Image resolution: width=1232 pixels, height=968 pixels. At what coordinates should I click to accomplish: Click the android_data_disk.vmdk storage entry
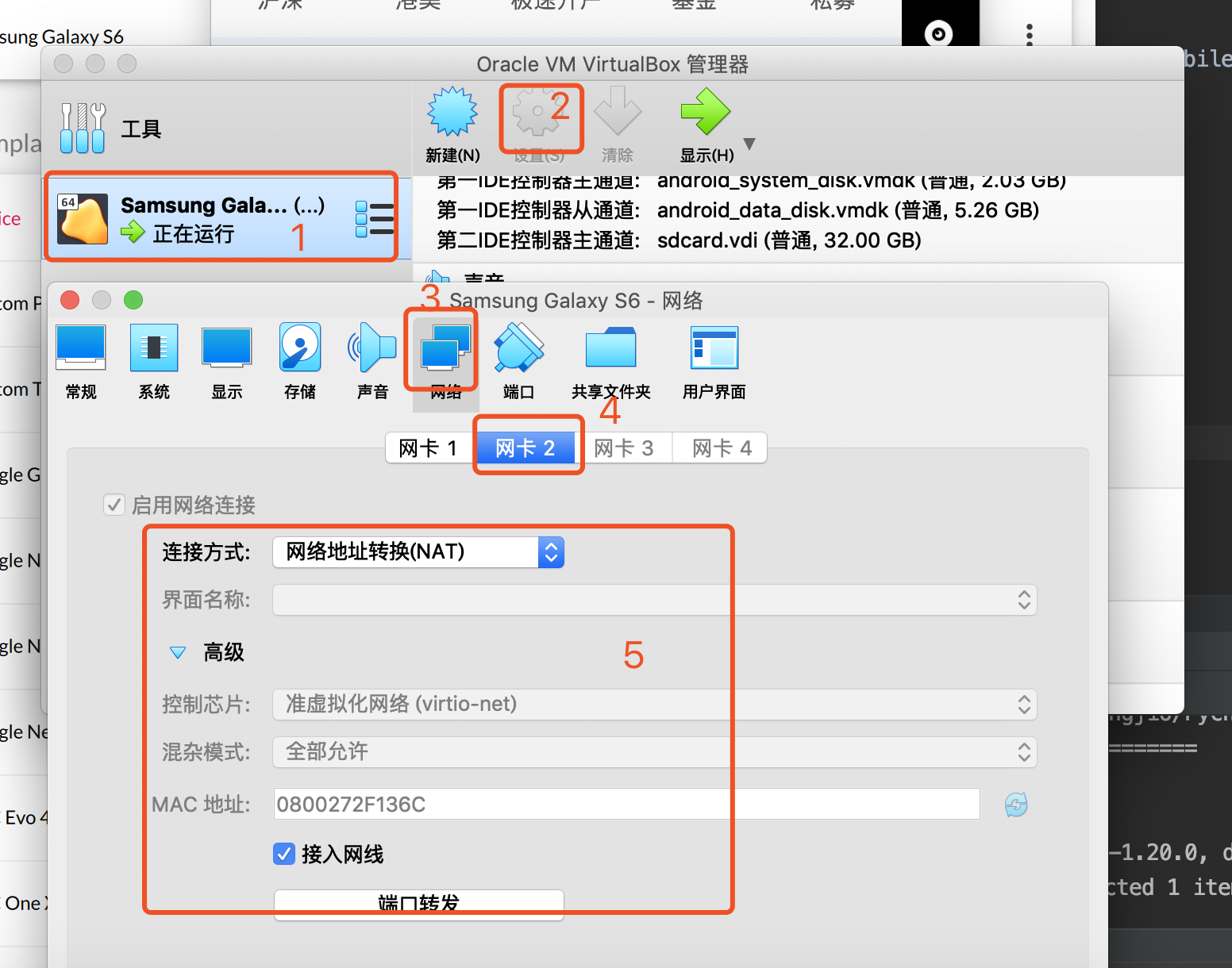tap(848, 210)
